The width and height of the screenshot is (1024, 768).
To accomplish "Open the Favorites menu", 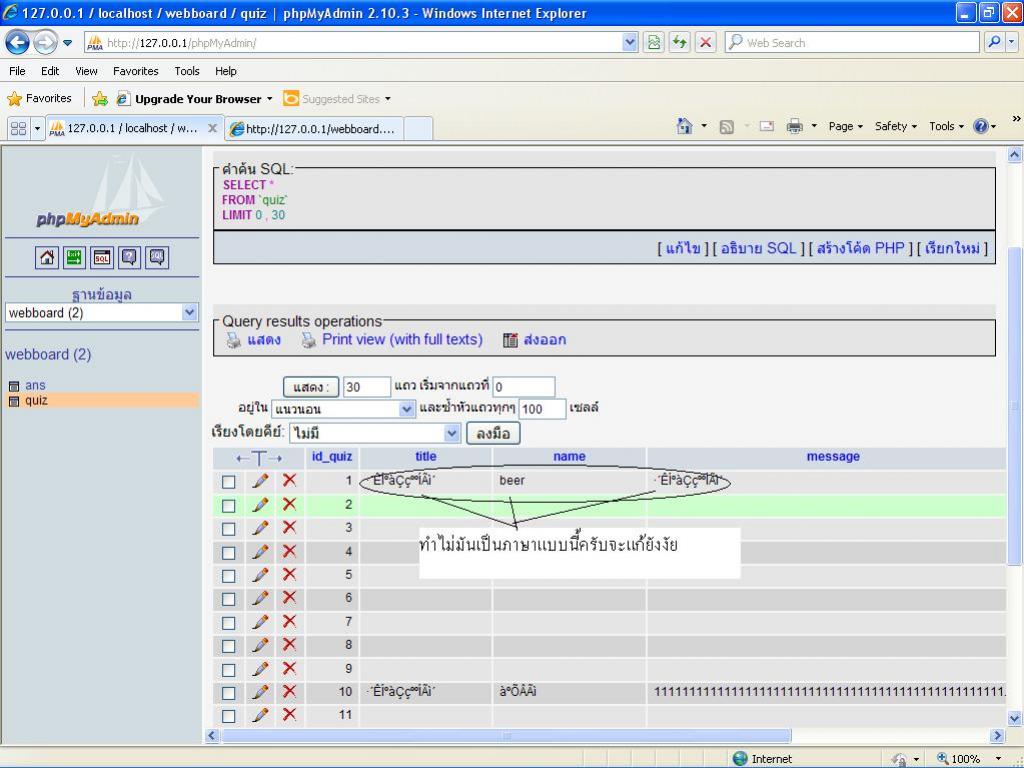I will coord(136,71).
